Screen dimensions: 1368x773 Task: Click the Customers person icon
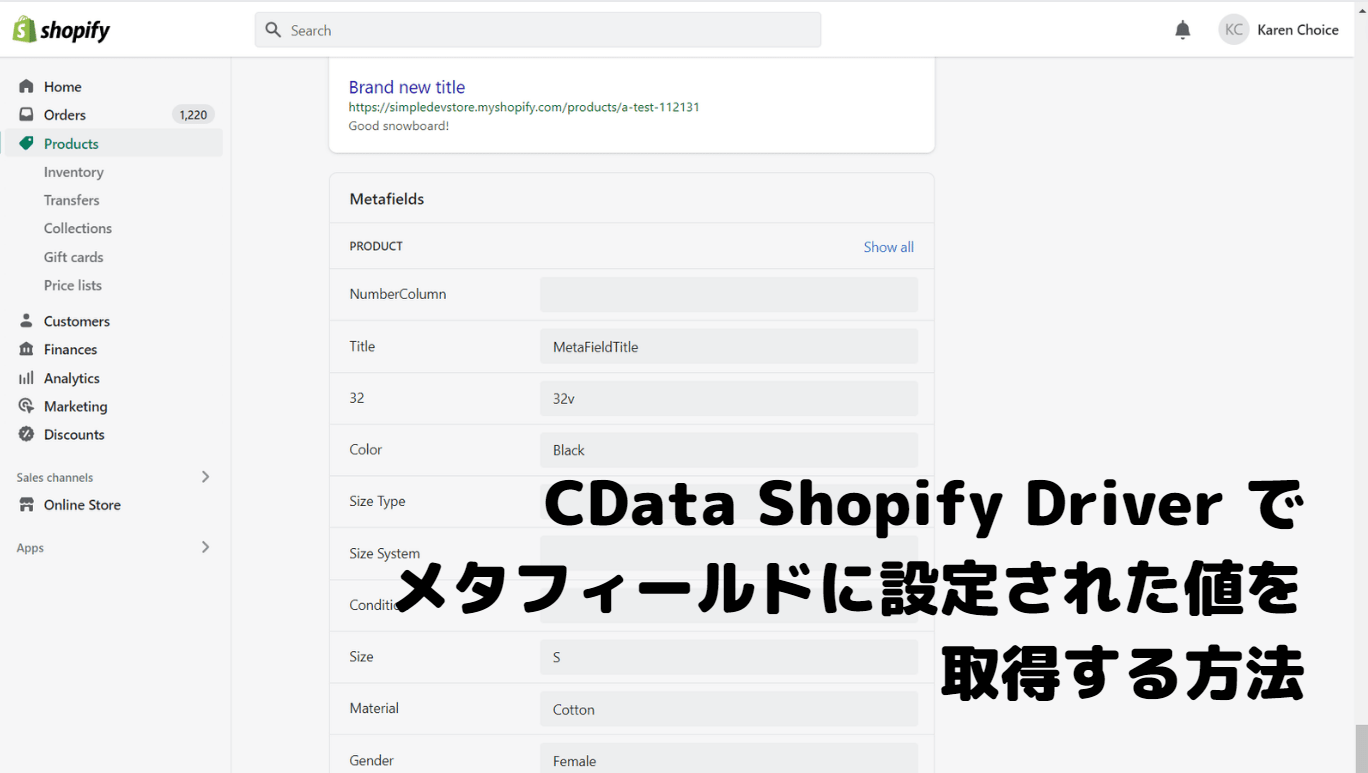[x=26, y=321]
